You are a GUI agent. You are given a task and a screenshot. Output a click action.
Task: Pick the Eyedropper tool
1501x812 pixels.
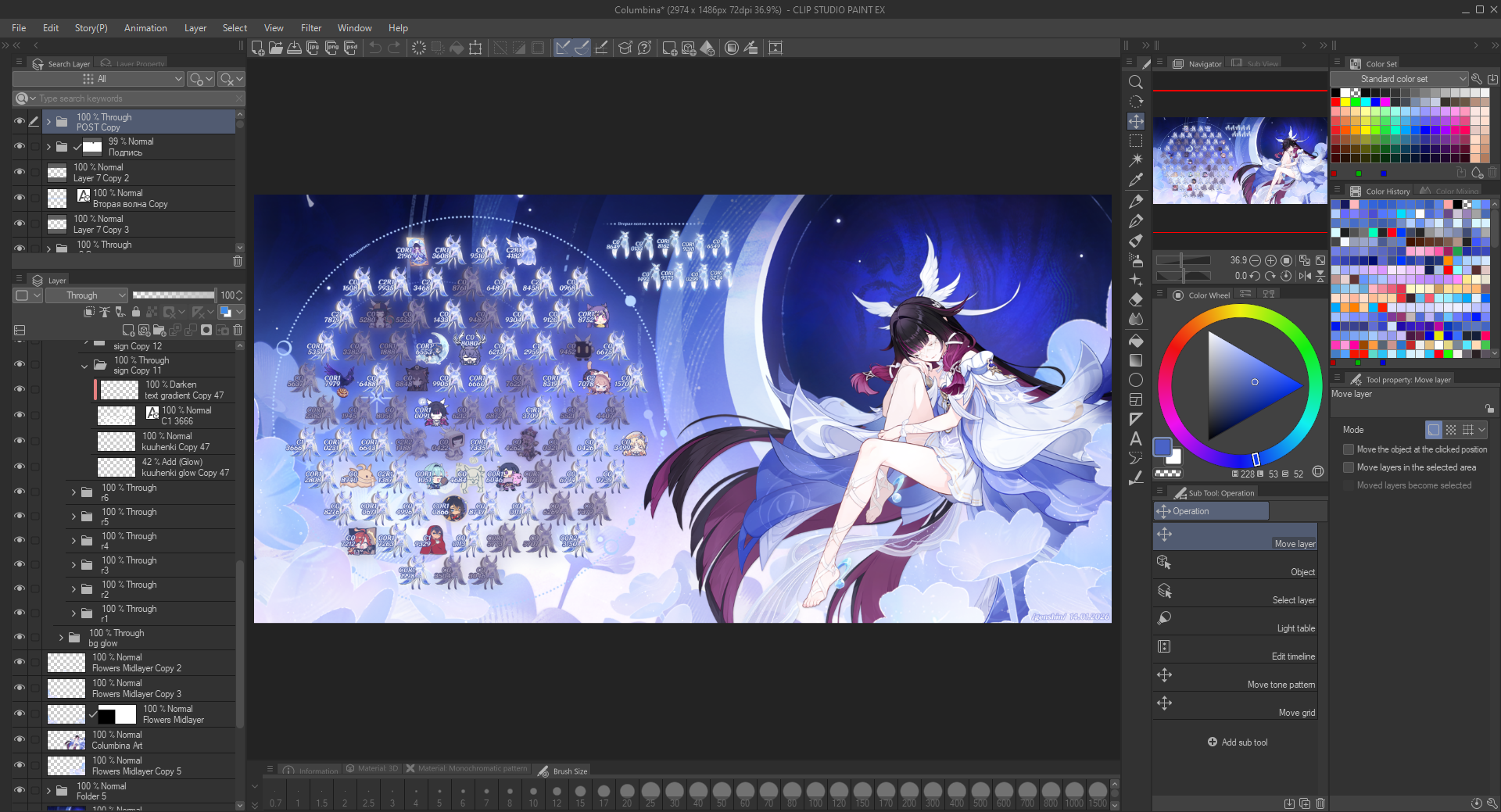[x=1136, y=180]
